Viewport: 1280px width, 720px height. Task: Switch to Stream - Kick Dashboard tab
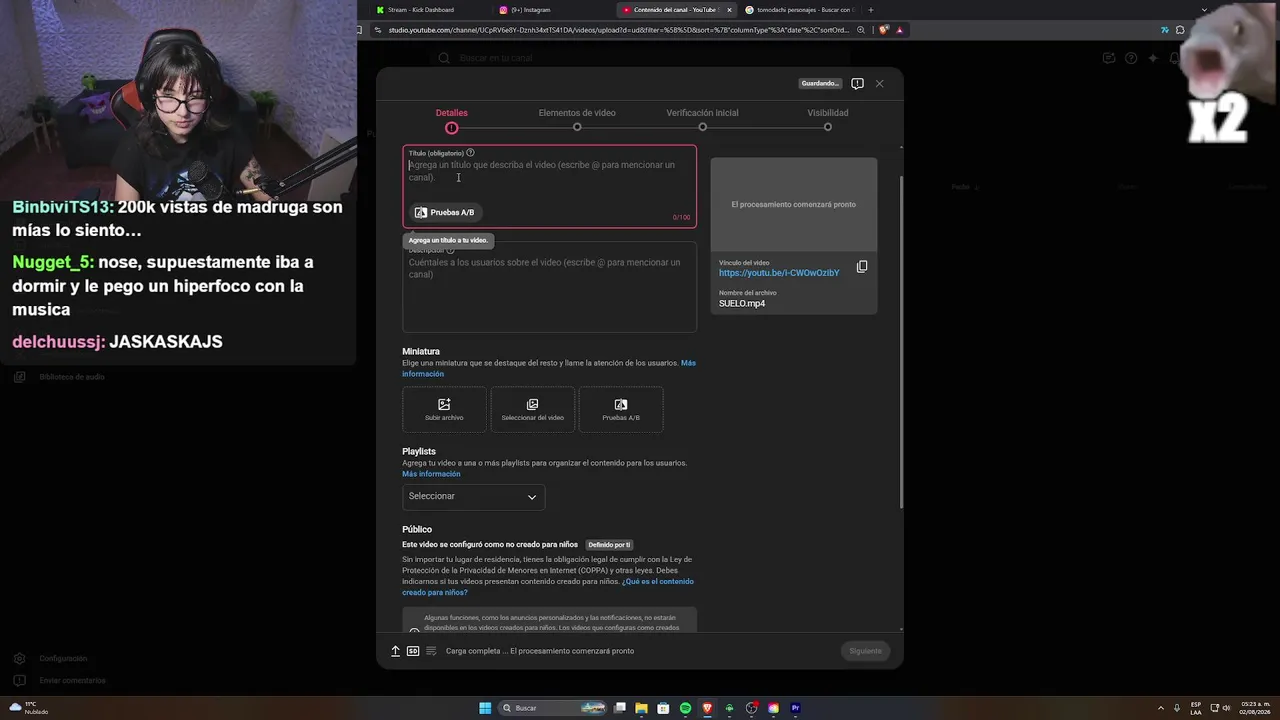(421, 10)
